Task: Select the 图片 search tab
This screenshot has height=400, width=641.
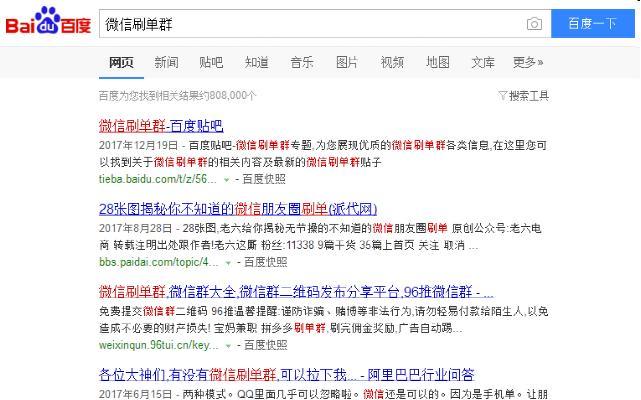Action: pos(347,62)
